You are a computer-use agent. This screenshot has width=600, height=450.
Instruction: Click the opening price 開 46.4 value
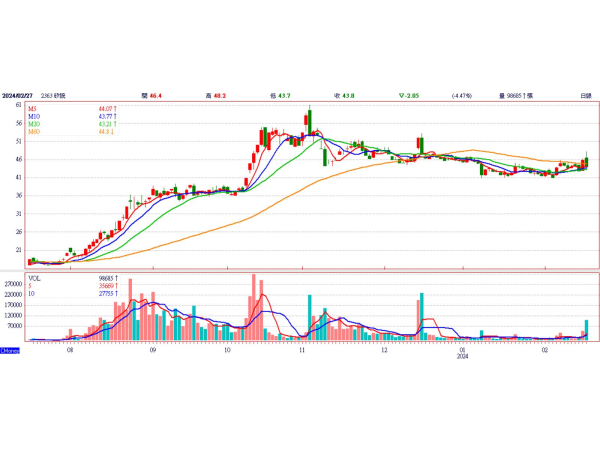[152, 95]
